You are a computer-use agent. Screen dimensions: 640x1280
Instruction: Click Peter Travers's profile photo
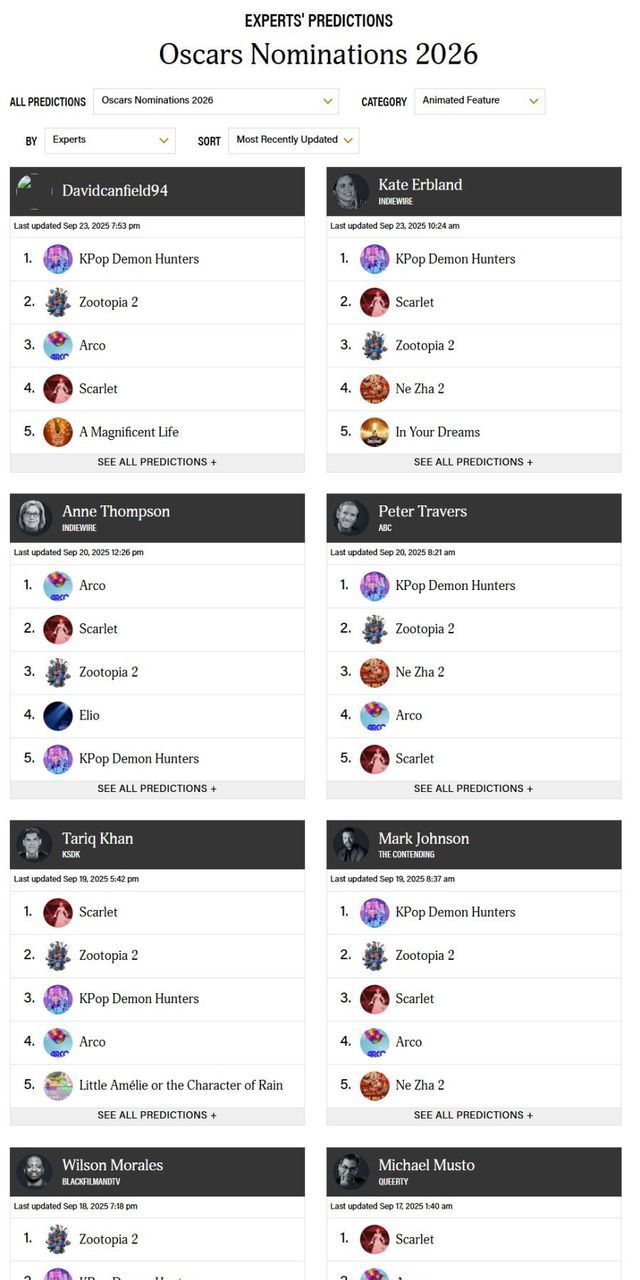(351, 518)
